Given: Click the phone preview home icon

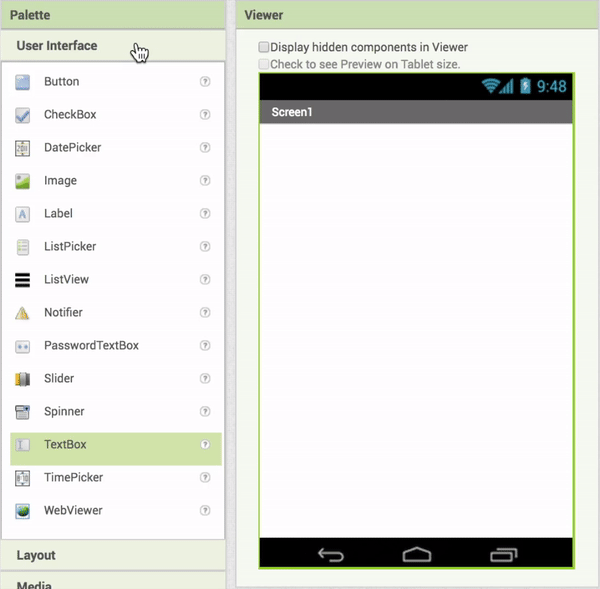Looking at the screenshot, I should click(417, 554).
